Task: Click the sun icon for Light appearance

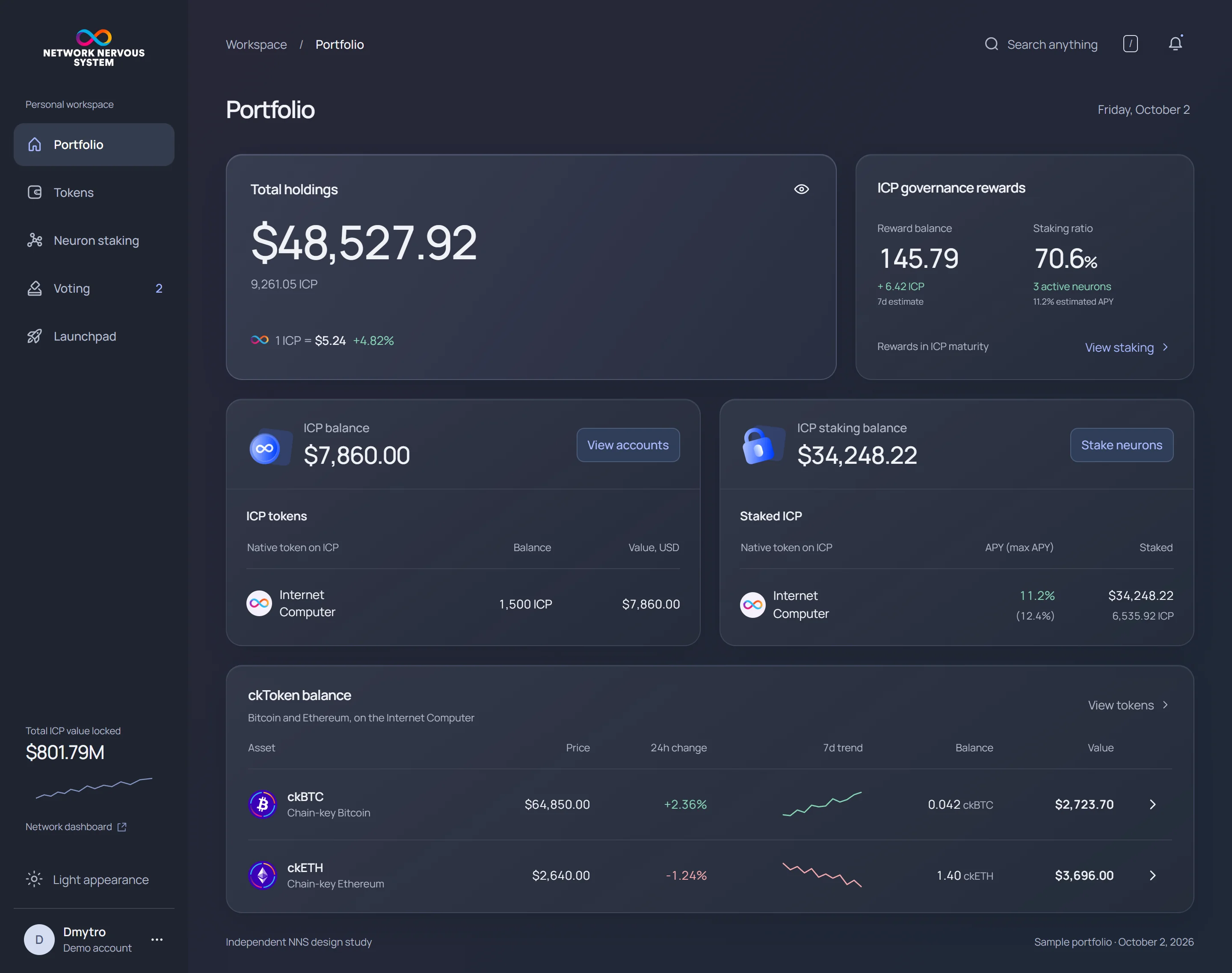Action: [x=34, y=880]
